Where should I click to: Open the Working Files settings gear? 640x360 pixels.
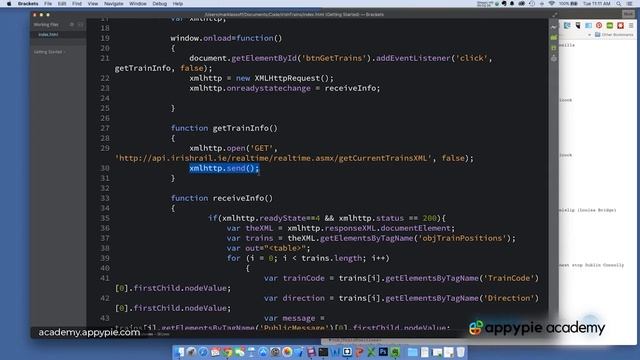point(72,24)
